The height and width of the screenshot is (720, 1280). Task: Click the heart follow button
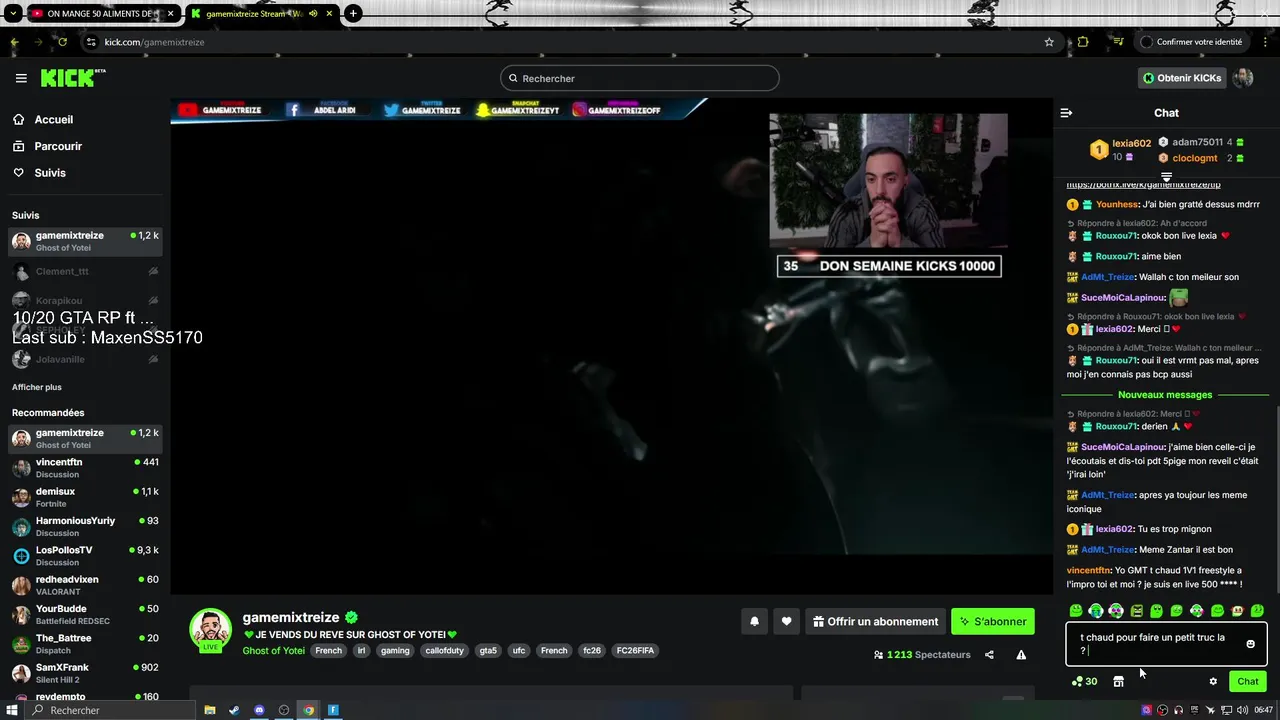click(x=787, y=621)
